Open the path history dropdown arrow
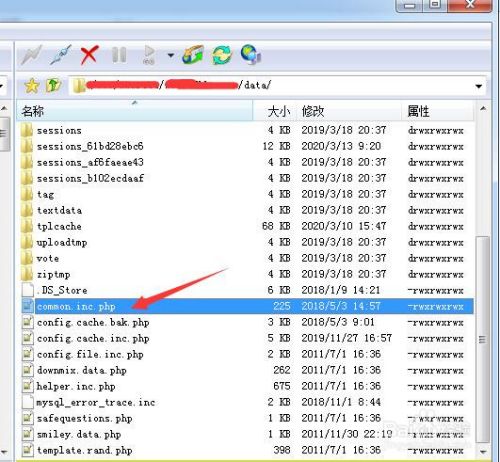This screenshot has height=462, width=500. pyautogui.click(x=479, y=86)
